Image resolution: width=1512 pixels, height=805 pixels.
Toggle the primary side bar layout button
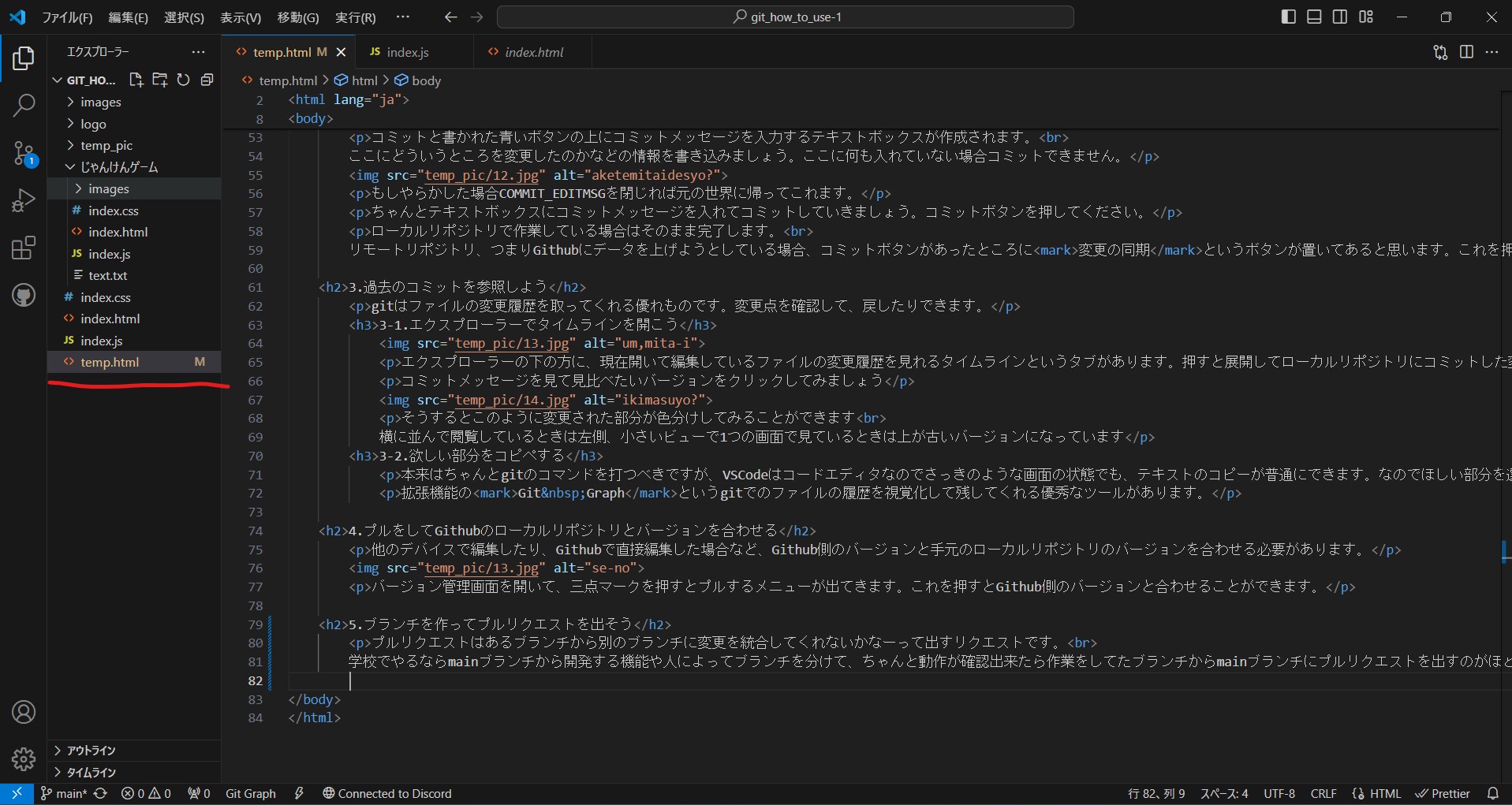click(1288, 17)
